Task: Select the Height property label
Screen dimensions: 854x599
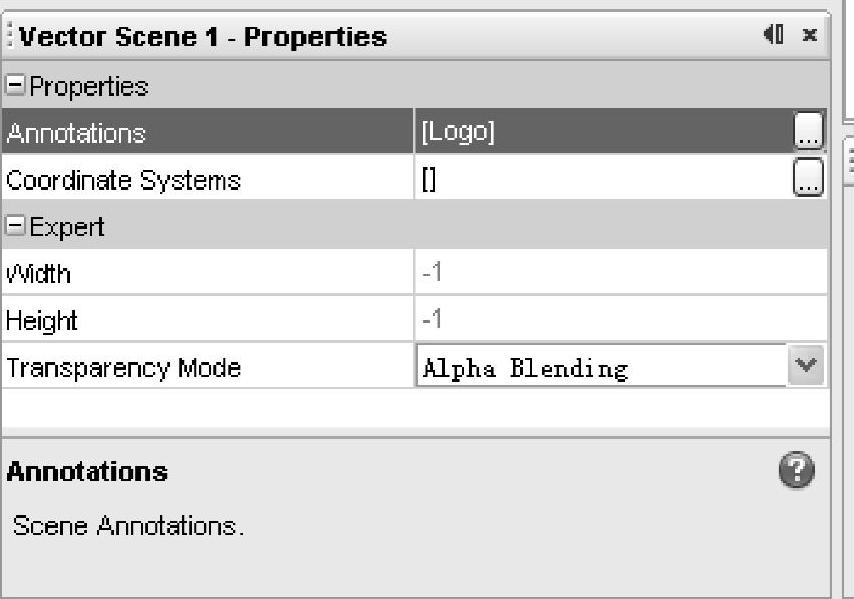Action: tap(42, 321)
